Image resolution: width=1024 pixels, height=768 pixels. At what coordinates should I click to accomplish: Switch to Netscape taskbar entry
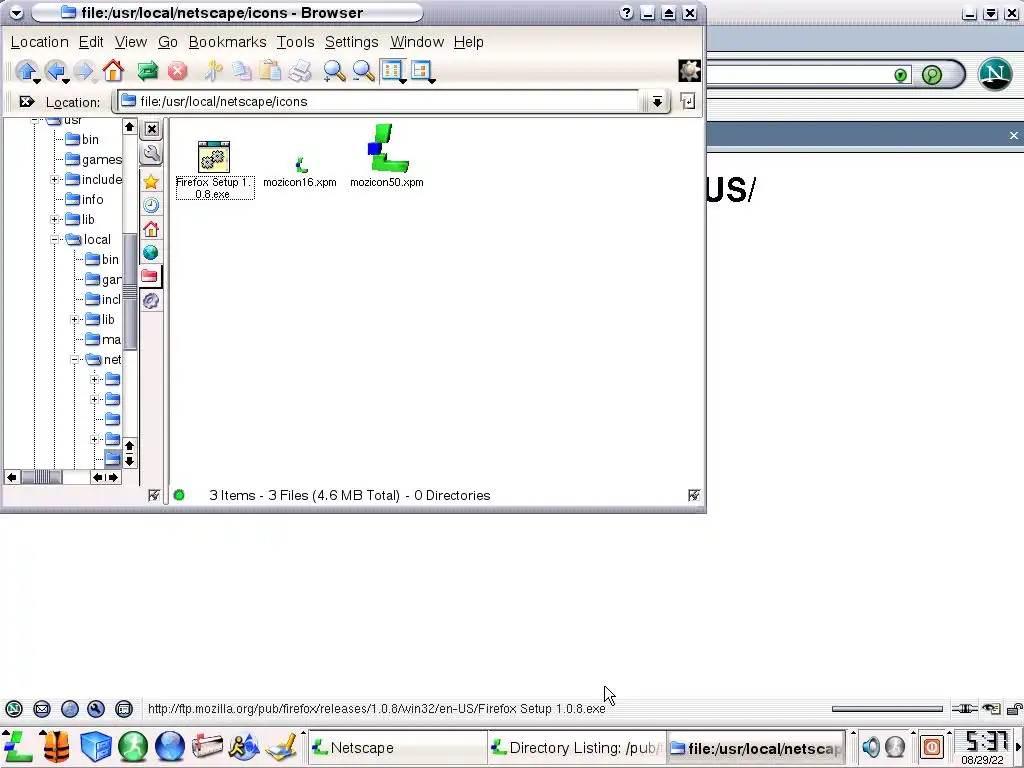[397, 747]
